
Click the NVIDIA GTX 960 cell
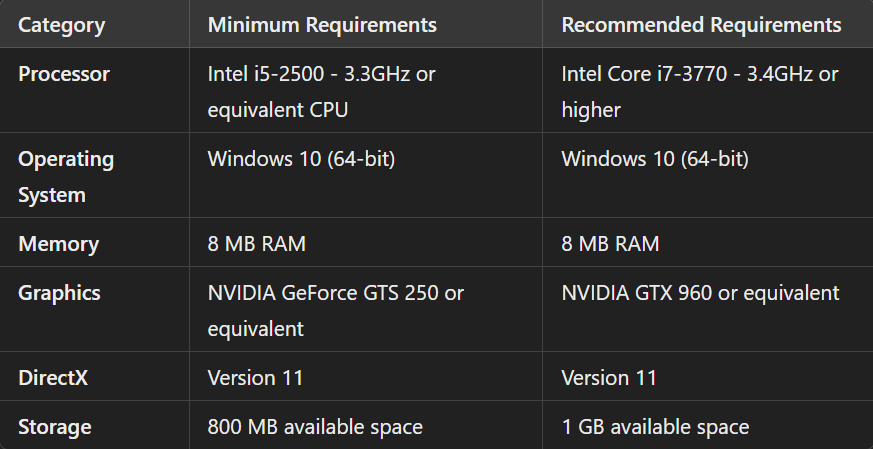(700, 293)
